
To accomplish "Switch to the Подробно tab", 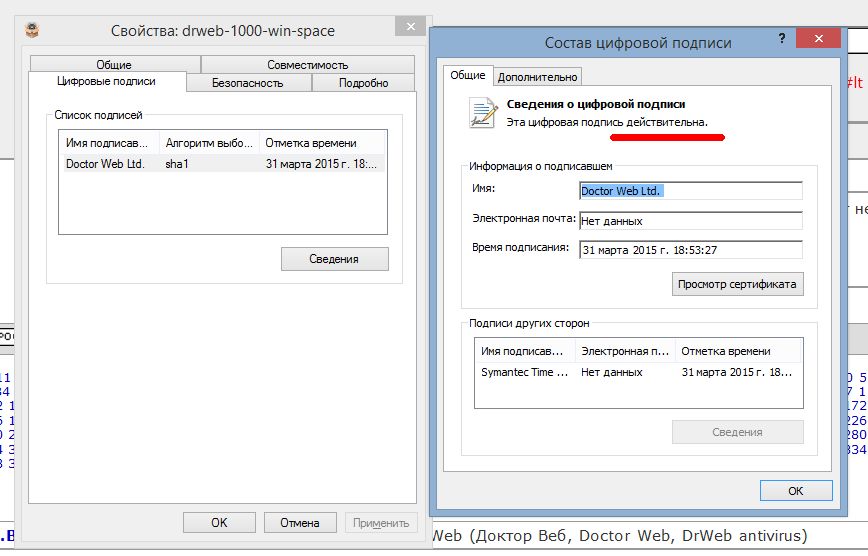I will point(363,83).
